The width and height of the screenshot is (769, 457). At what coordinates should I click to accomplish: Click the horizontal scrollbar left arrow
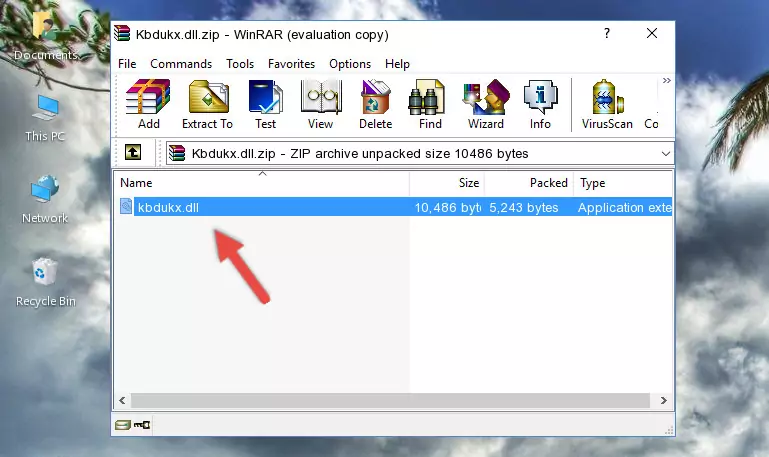click(x=123, y=400)
